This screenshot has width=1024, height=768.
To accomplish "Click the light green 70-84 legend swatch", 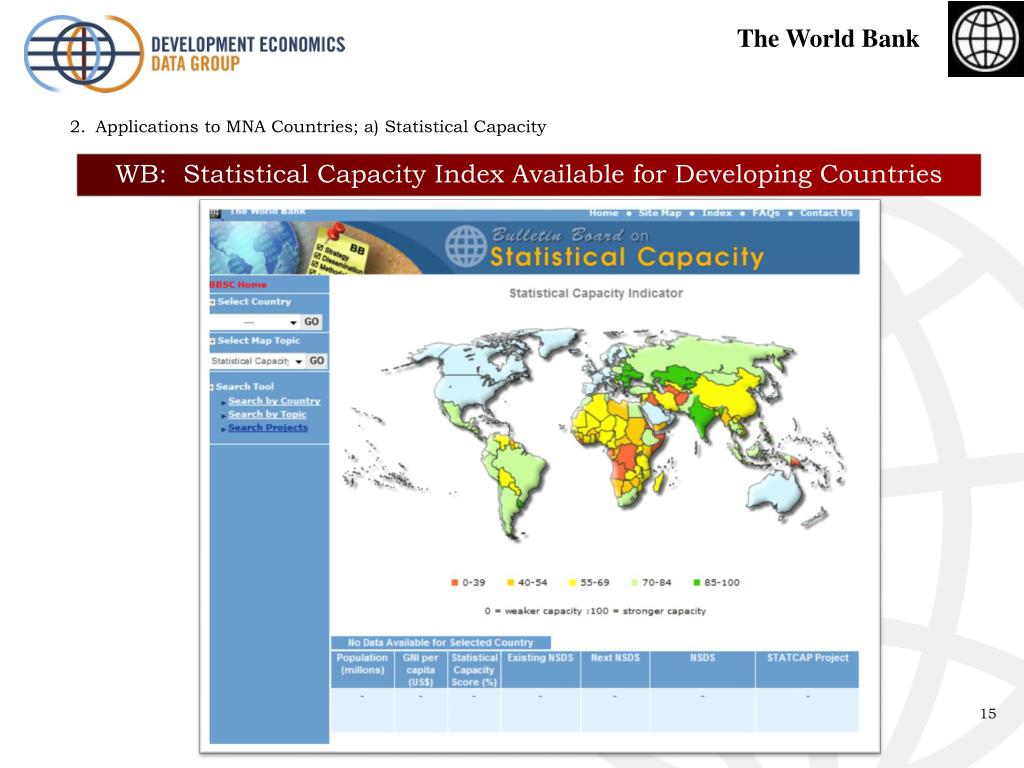I will click(635, 583).
